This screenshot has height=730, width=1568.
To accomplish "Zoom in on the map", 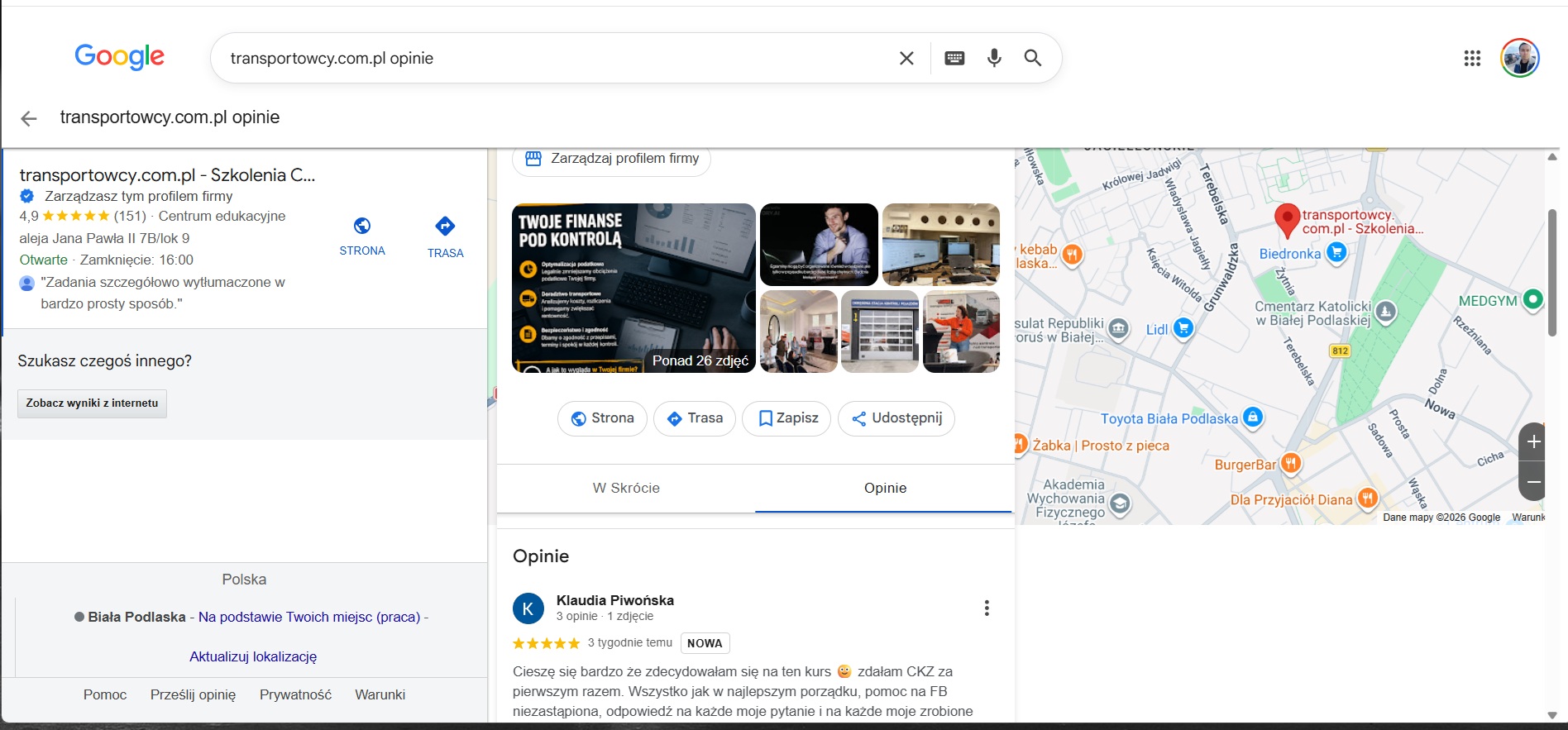I will 1533,441.
